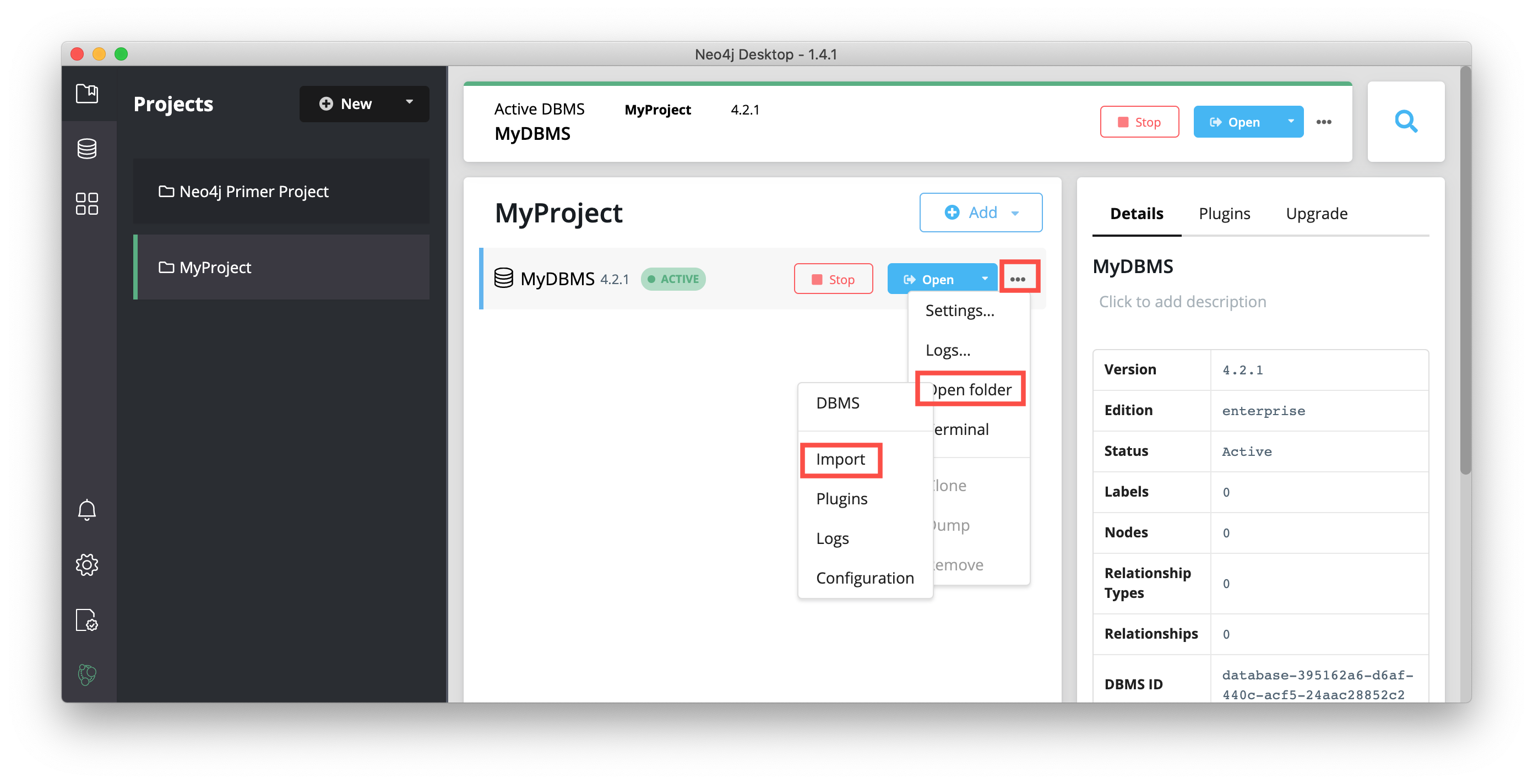Click the Version 4.2.1 value cell
This screenshot has width=1533, height=784.
[1319, 370]
